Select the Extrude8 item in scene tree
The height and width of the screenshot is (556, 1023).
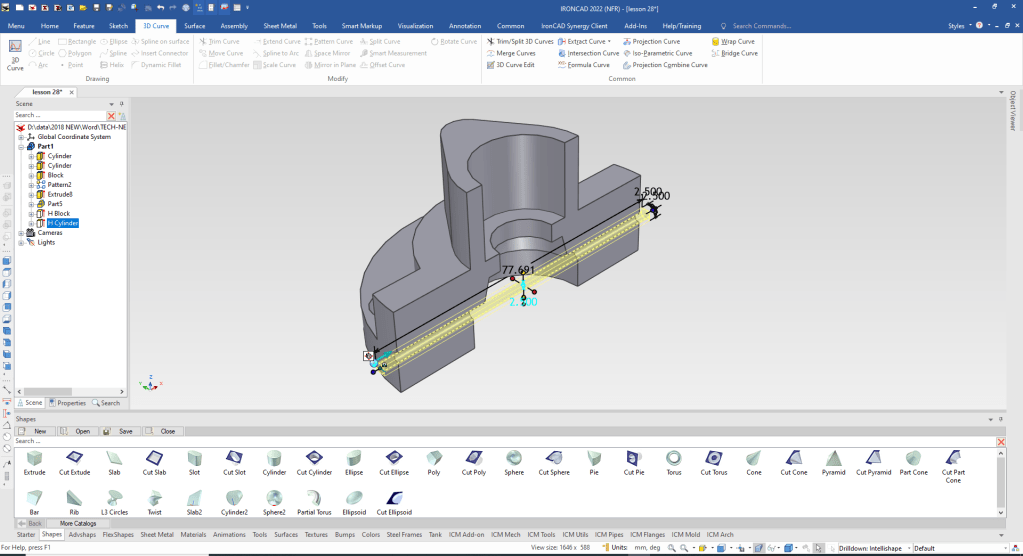(x=60, y=194)
